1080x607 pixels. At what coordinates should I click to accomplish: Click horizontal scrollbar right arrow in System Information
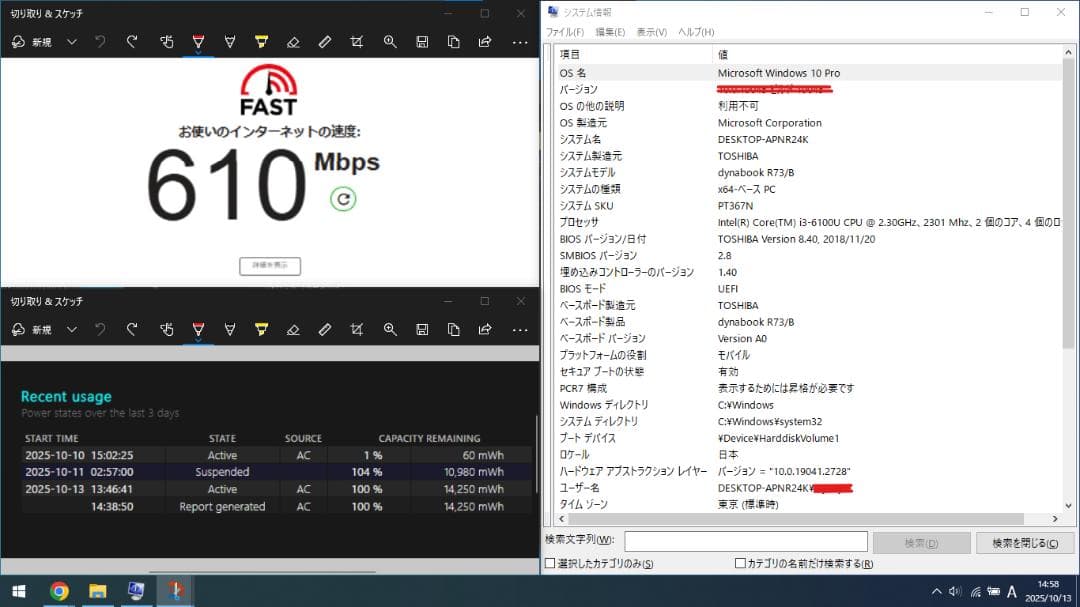click(1055, 519)
